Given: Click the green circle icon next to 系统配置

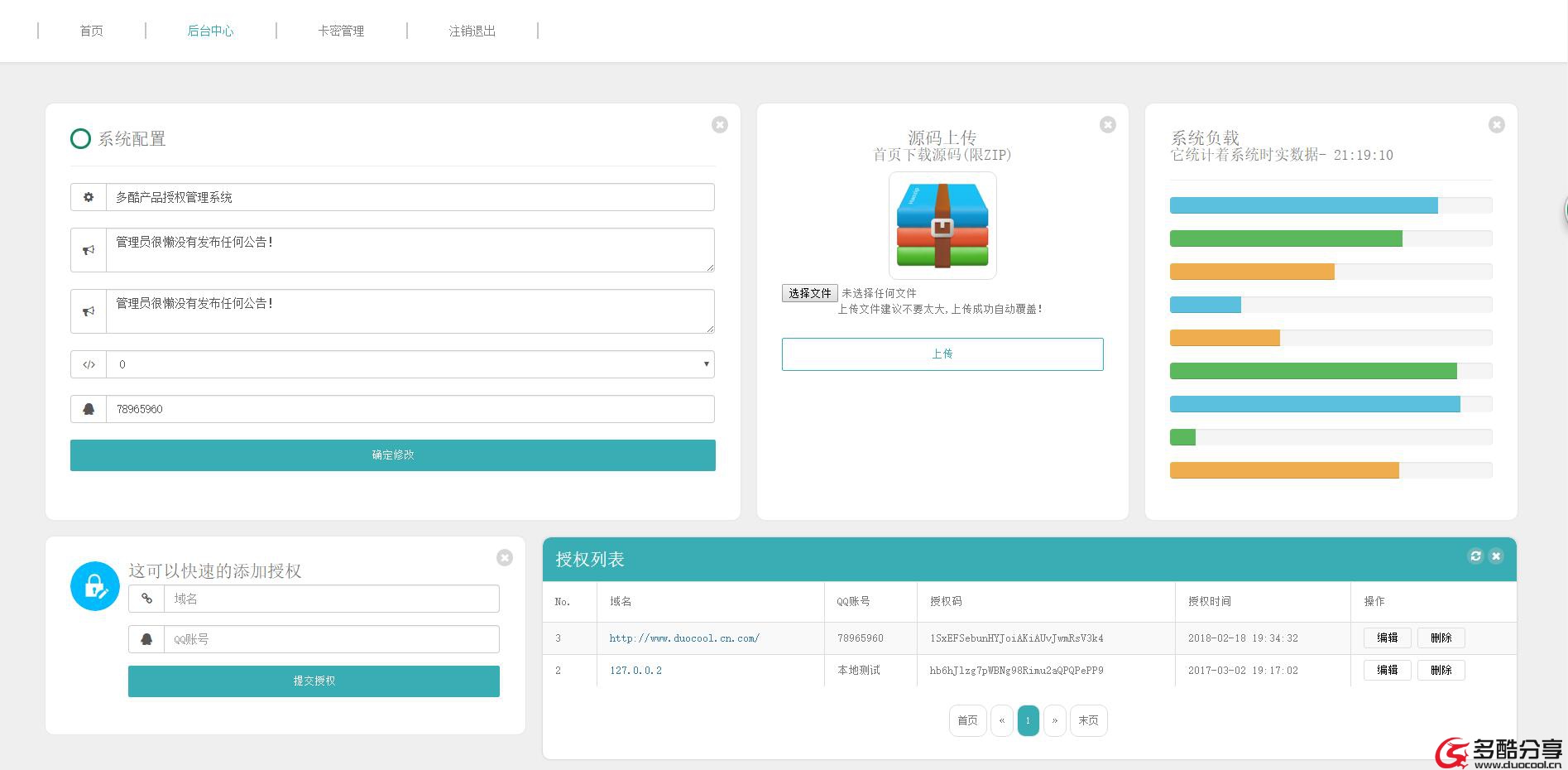Looking at the screenshot, I should click(x=80, y=138).
